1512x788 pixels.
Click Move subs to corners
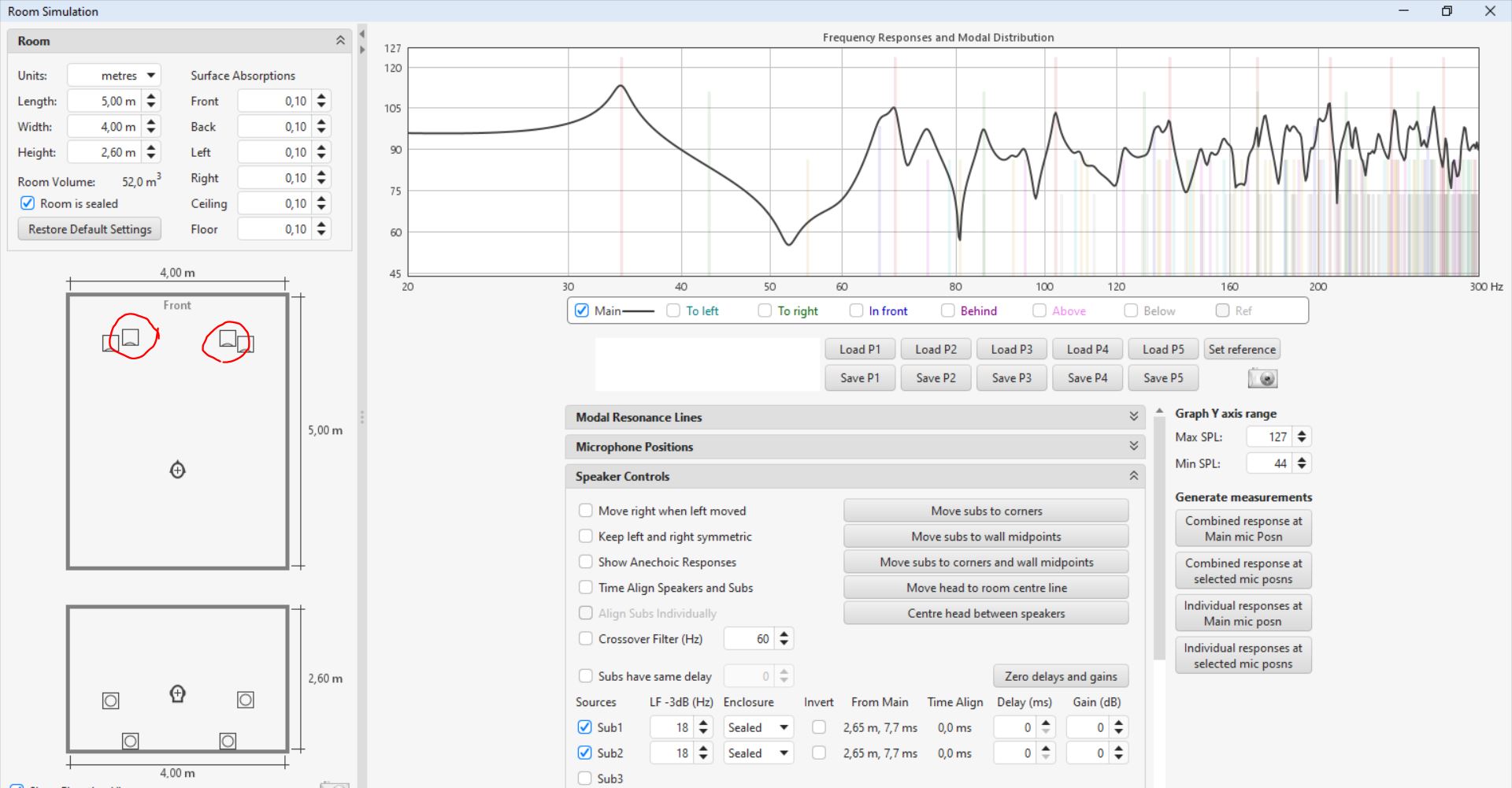tap(986, 511)
